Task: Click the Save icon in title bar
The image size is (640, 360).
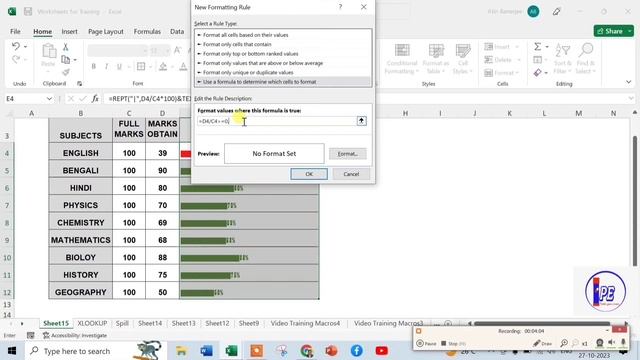Action: tap(28, 11)
